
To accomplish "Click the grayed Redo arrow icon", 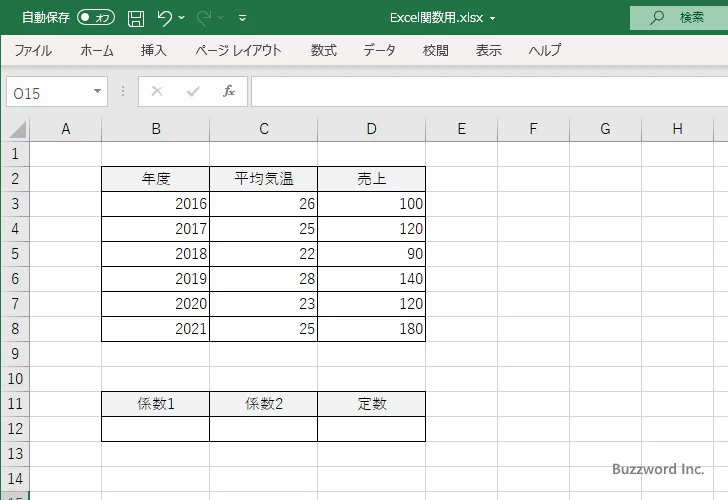I will point(204,18).
